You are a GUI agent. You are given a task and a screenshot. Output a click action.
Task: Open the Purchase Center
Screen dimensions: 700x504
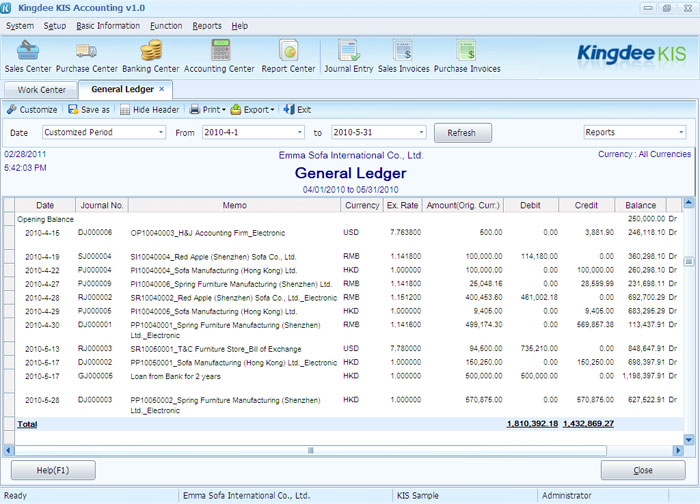[x=87, y=57]
